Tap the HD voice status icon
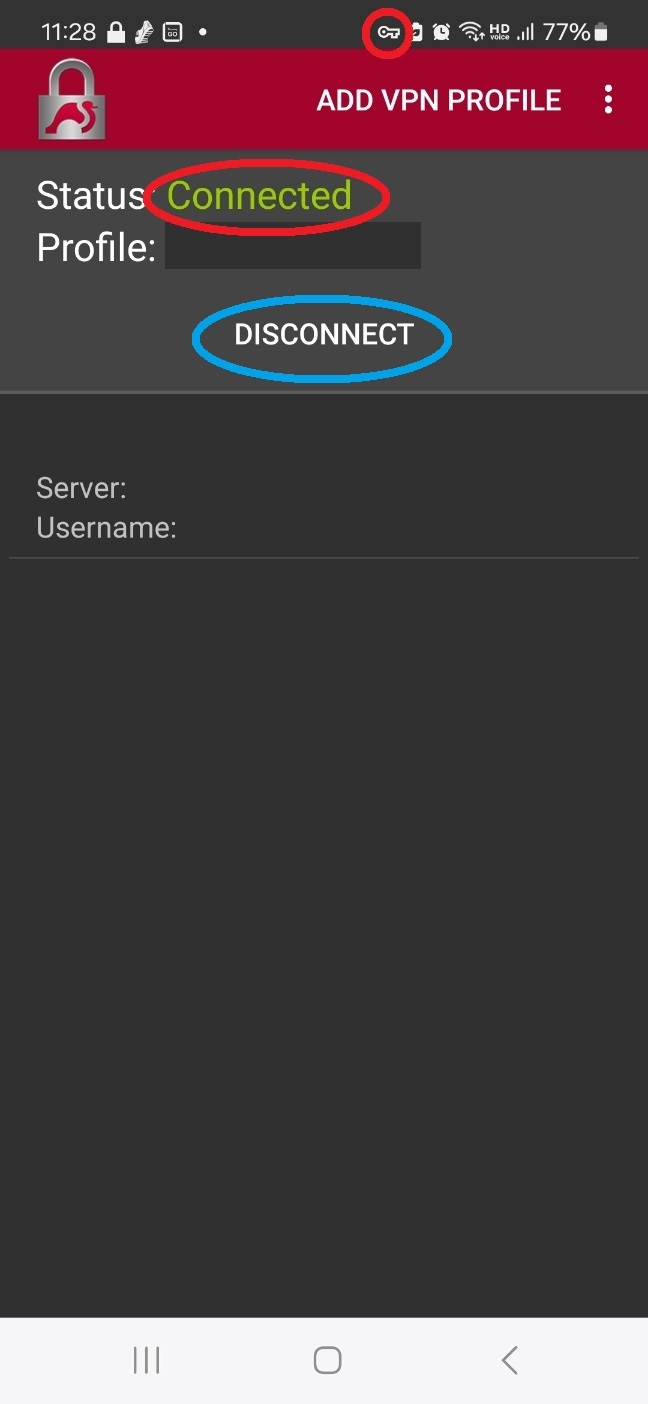The height and width of the screenshot is (1404, 648). tap(499, 32)
